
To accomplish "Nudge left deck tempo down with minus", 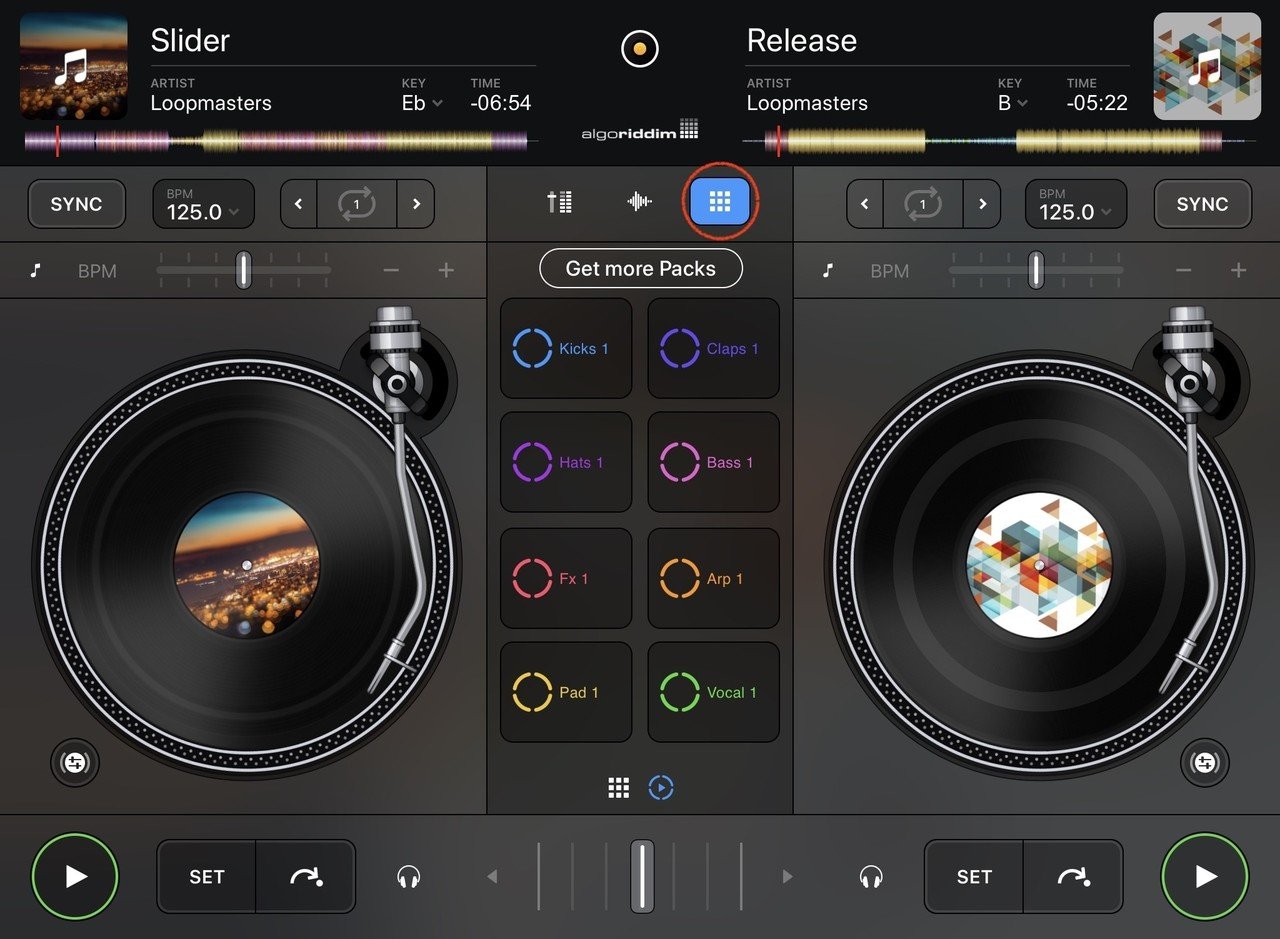I will coord(391,270).
